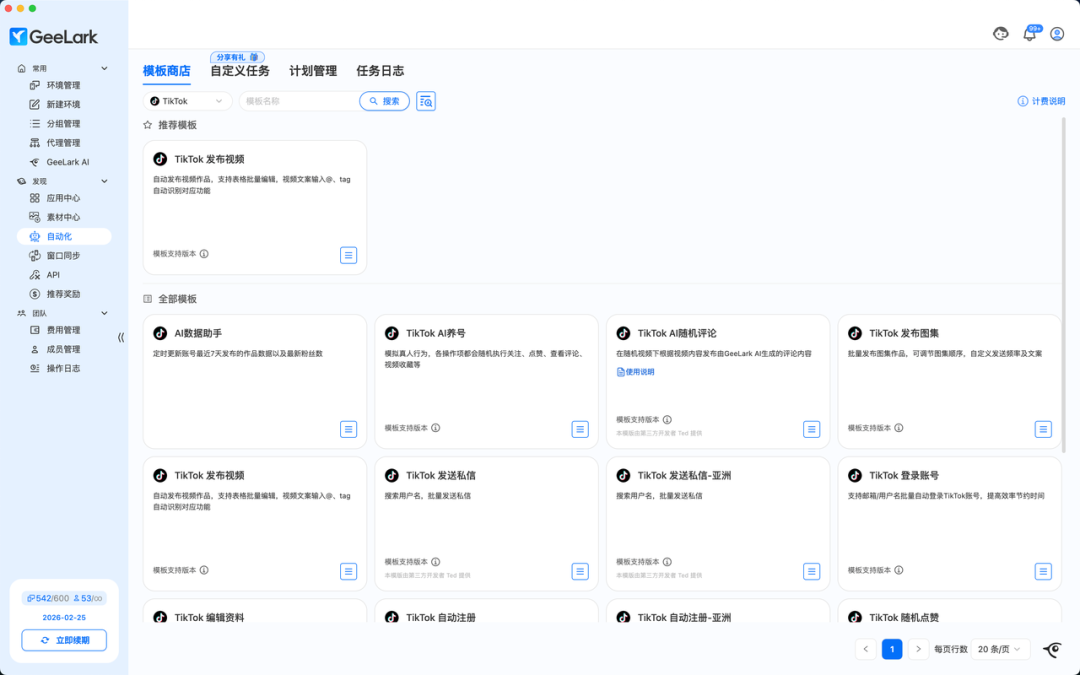Screen dimensions: 1080x675
Task: Click the filter icon beside the search button
Action: (x=425, y=100)
